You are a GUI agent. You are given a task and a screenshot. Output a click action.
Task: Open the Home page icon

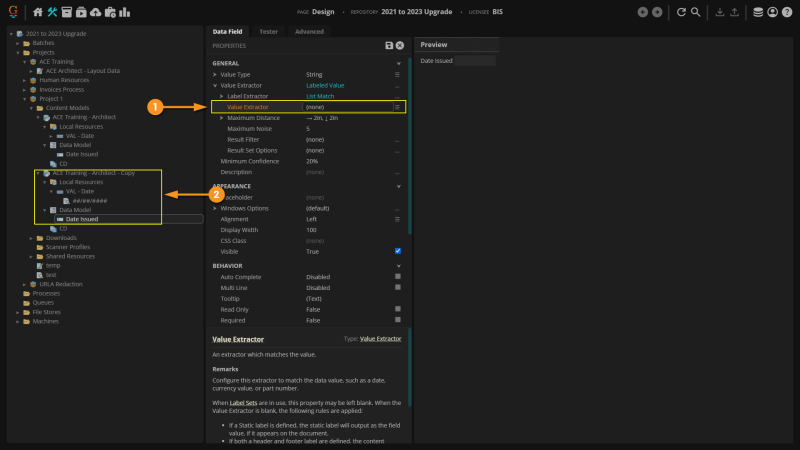(38, 12)
